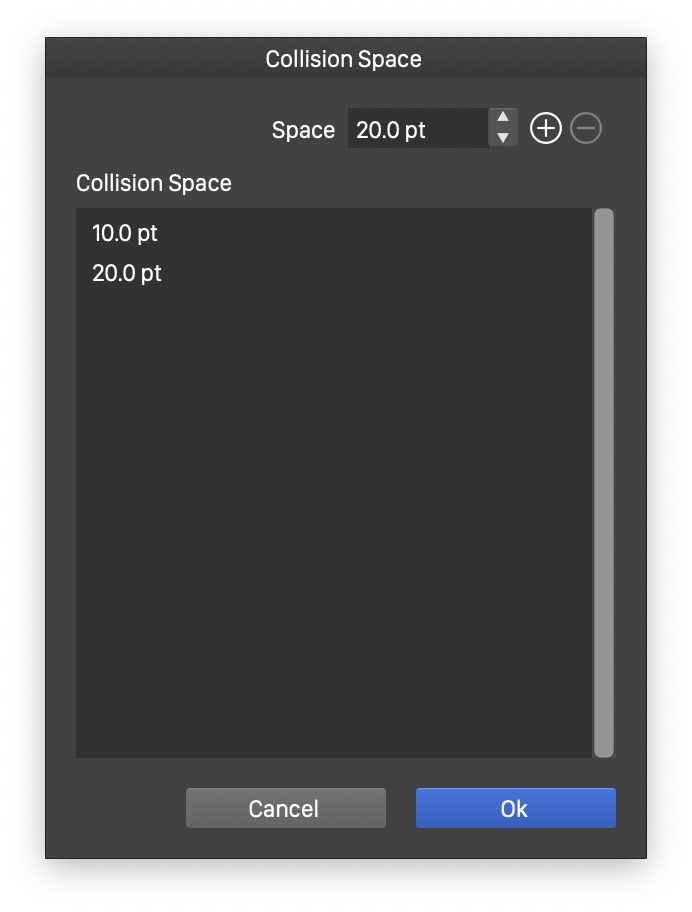Image resolution: width=692 pixels, height=912 pixels.
Task: Decrease Space value with the down arrow
Action: click(503, 138)
